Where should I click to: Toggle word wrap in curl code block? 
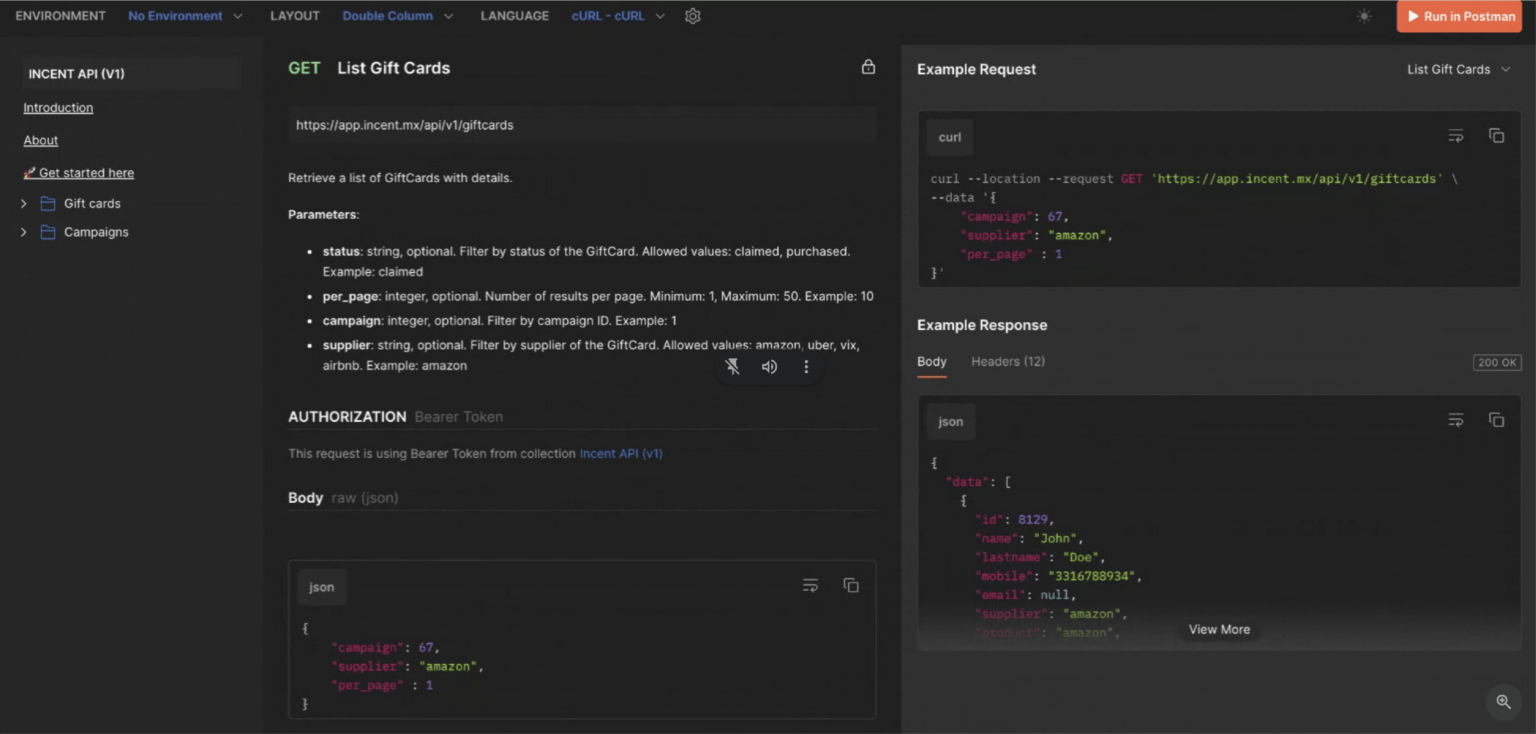1456,136
